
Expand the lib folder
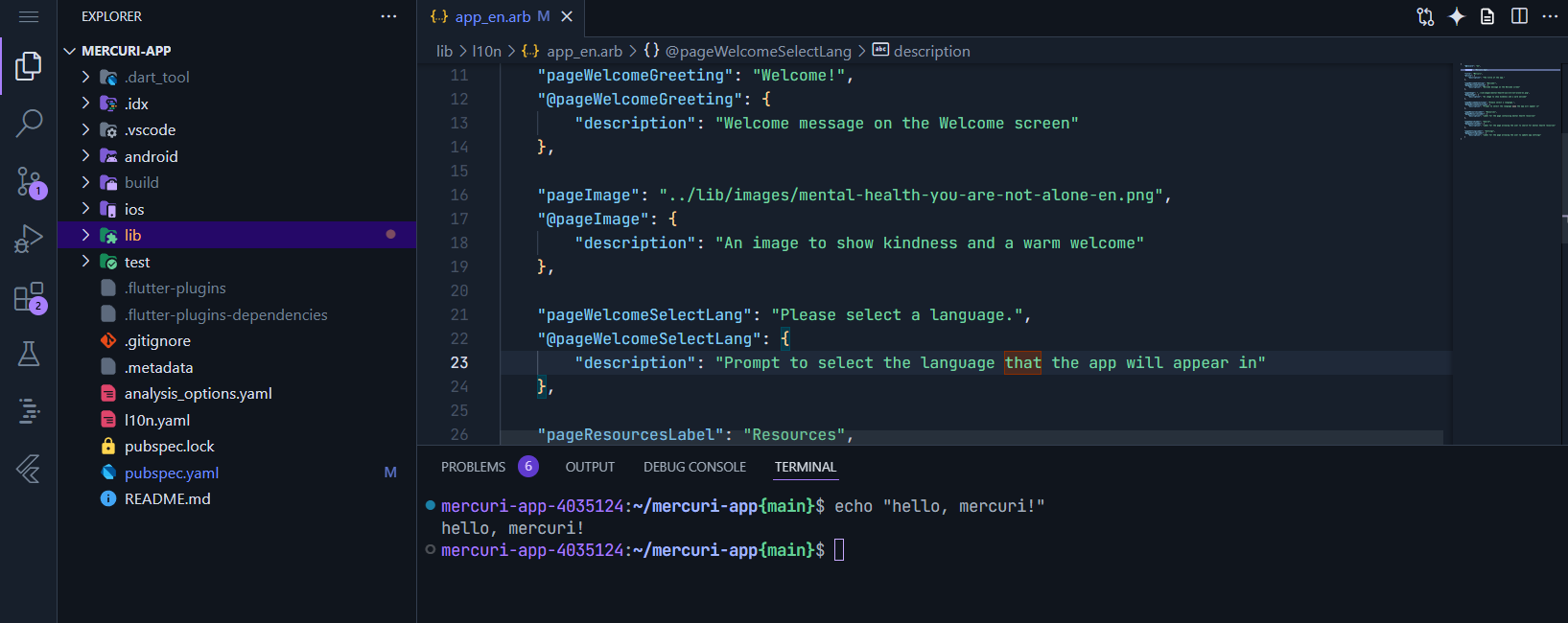[x=132, y=235]
